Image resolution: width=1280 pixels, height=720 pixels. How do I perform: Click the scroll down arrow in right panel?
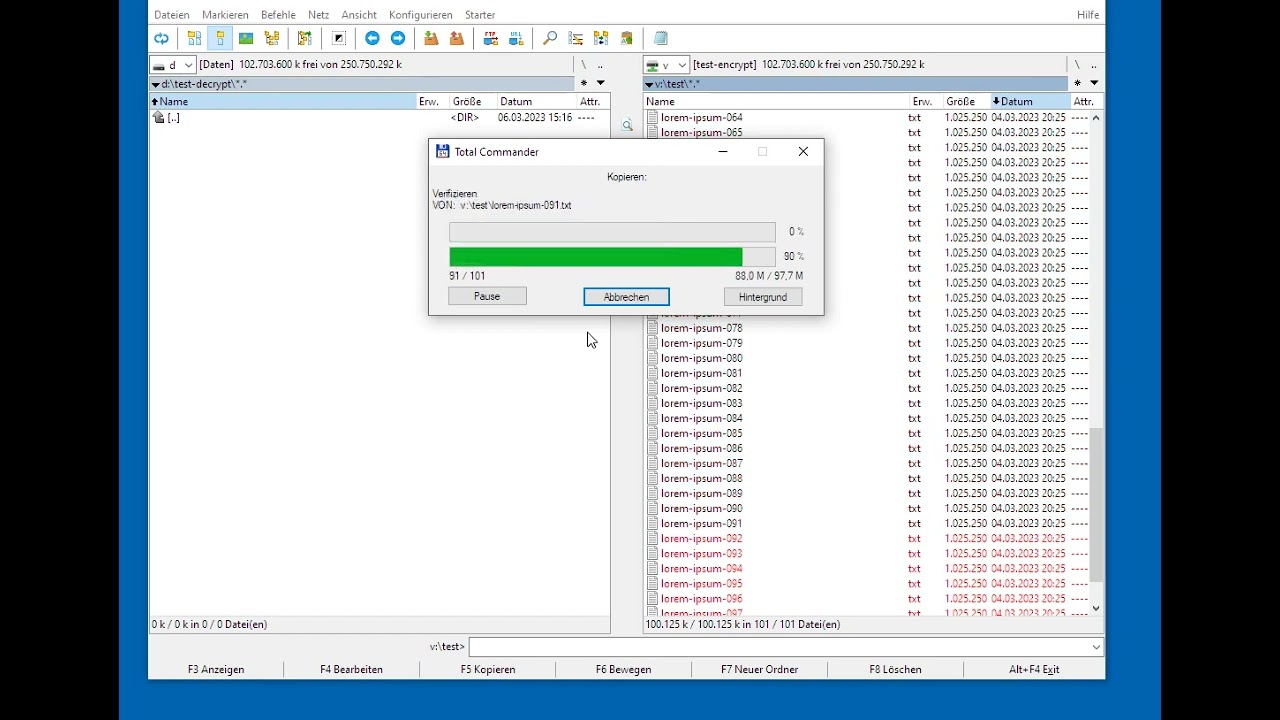[x=1096, y=608]
